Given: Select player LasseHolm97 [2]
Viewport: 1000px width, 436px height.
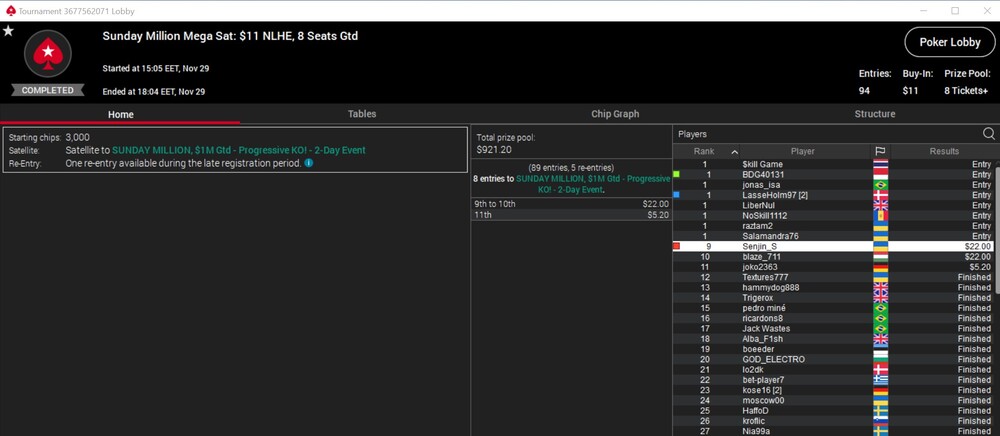Looking at the screenshot, I should [x=775, y=195].
